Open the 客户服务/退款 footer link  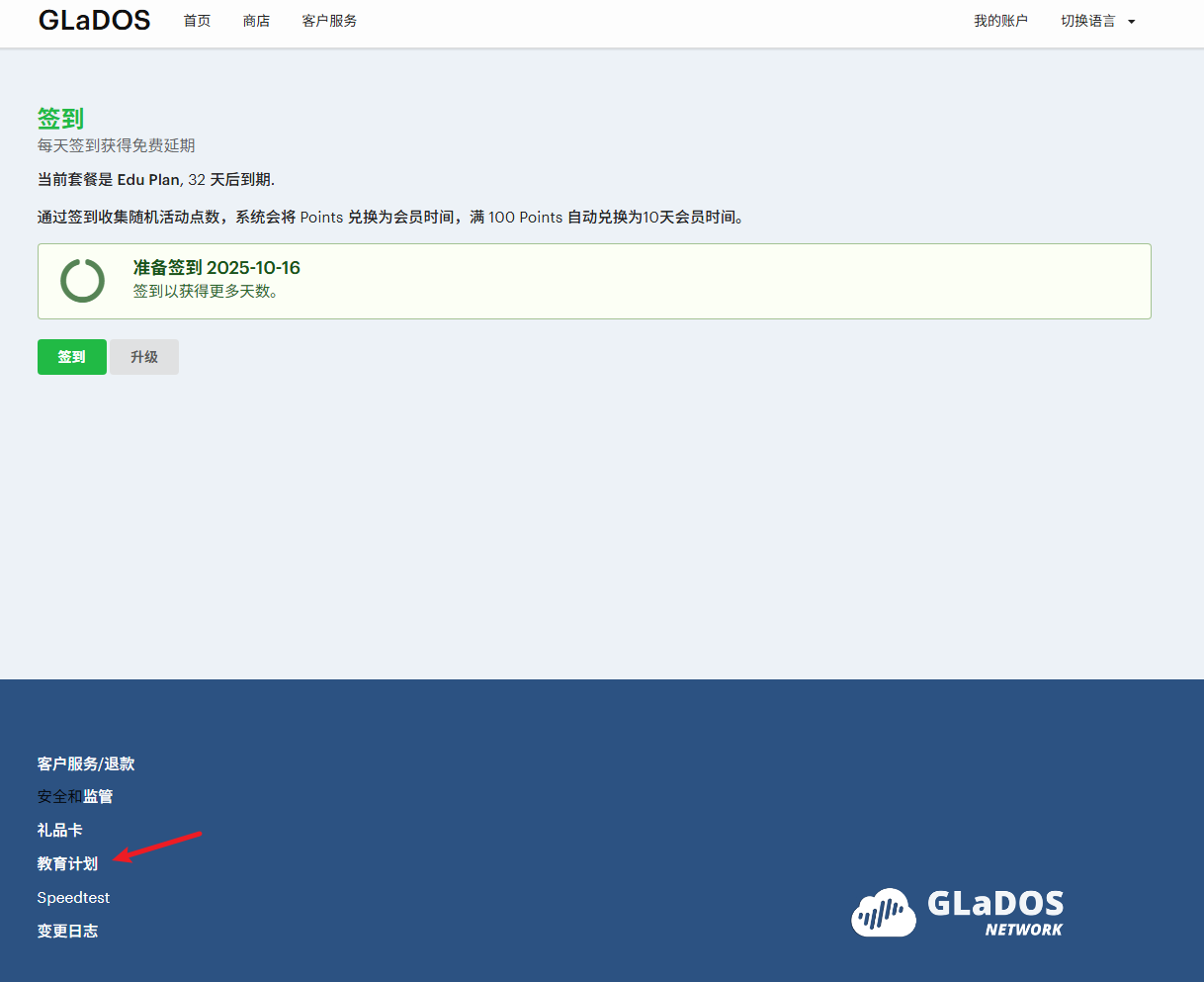tap(86, 763)
